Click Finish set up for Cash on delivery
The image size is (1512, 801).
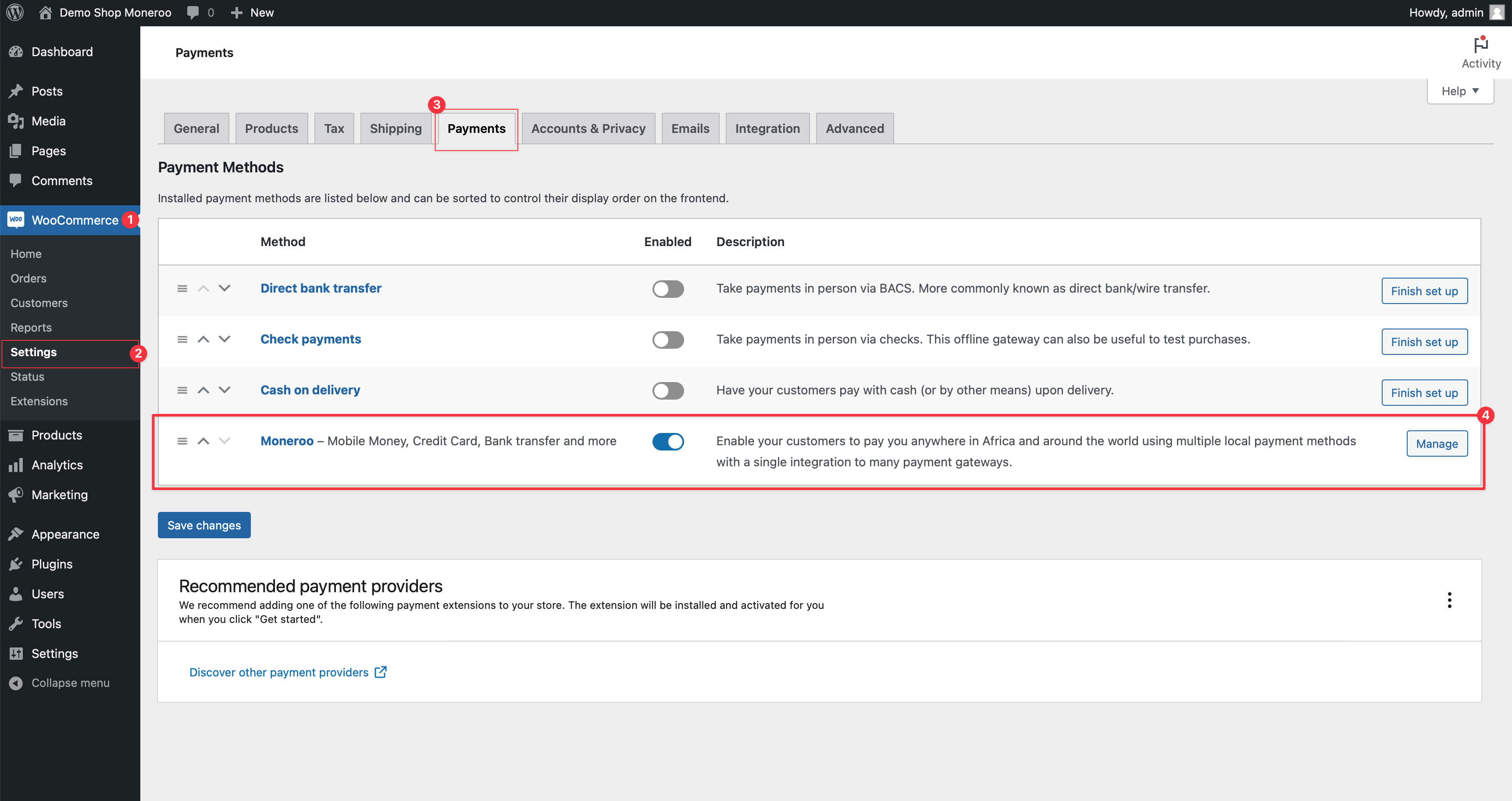click(x=1424, y=393)
